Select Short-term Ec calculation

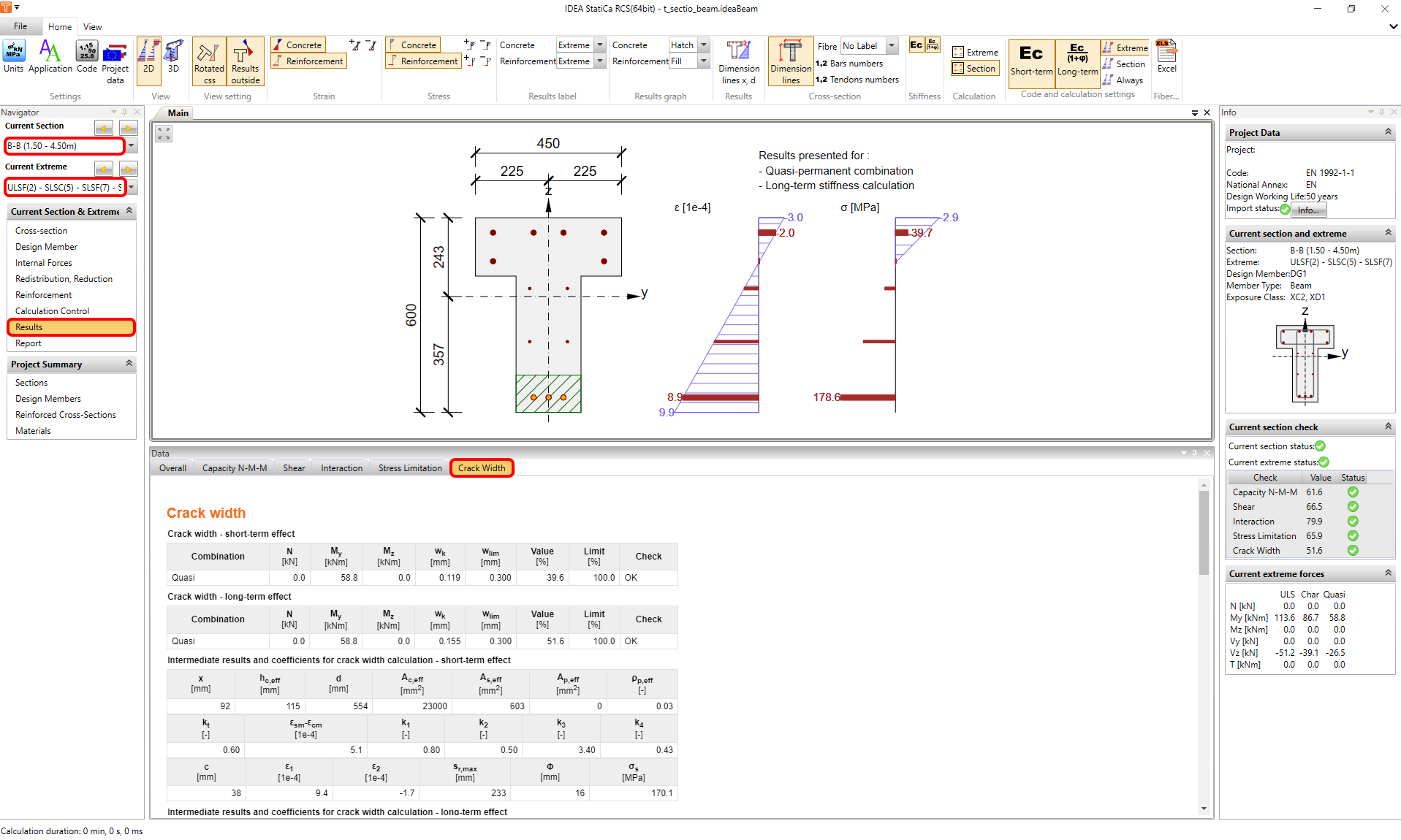click(1031, 58)
